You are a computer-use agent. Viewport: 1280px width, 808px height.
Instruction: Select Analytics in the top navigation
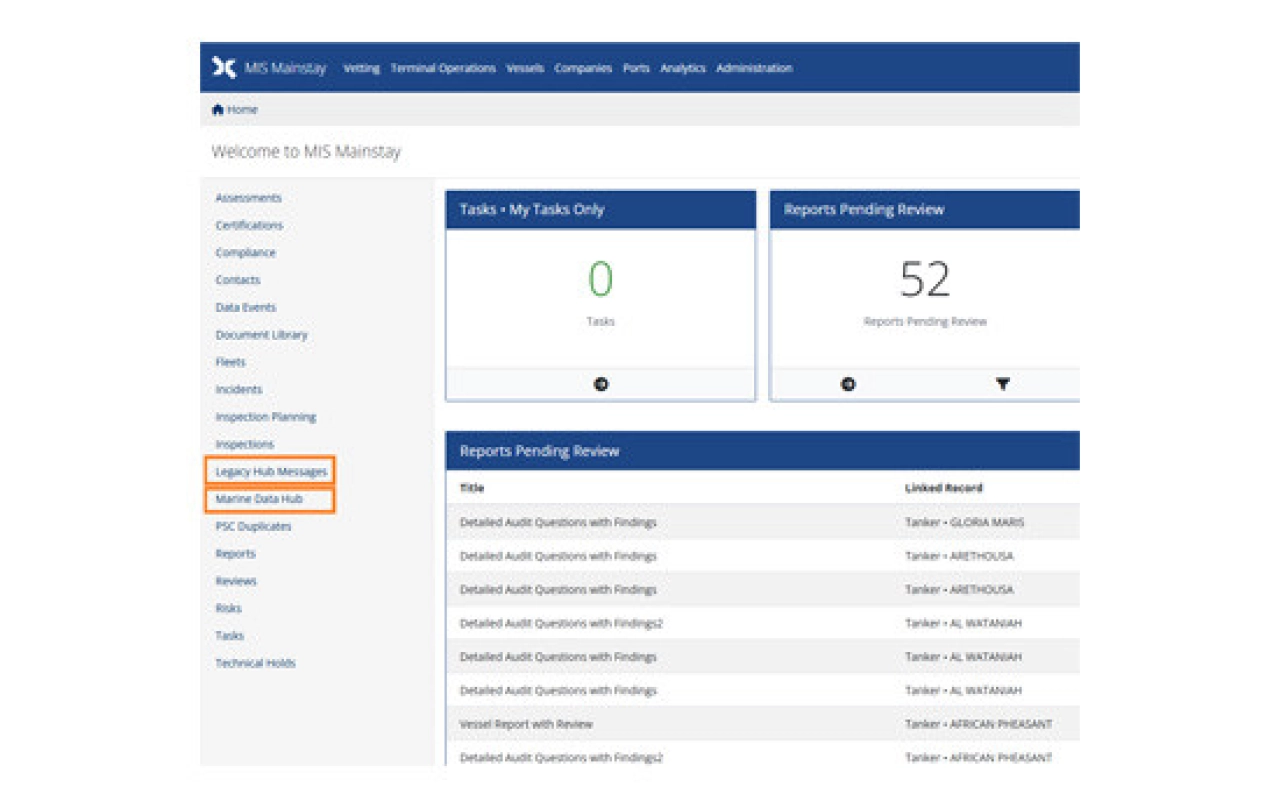(682, 69)
